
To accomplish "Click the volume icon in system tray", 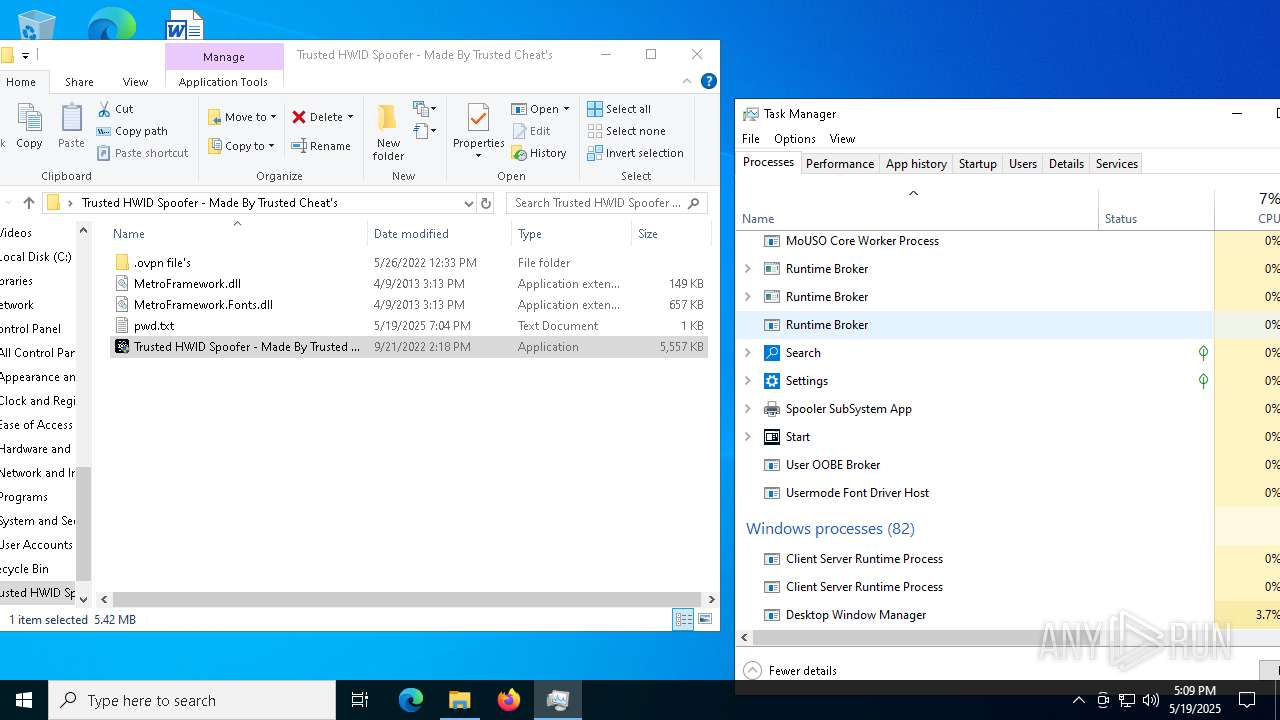I will (x=1151, y=700).
